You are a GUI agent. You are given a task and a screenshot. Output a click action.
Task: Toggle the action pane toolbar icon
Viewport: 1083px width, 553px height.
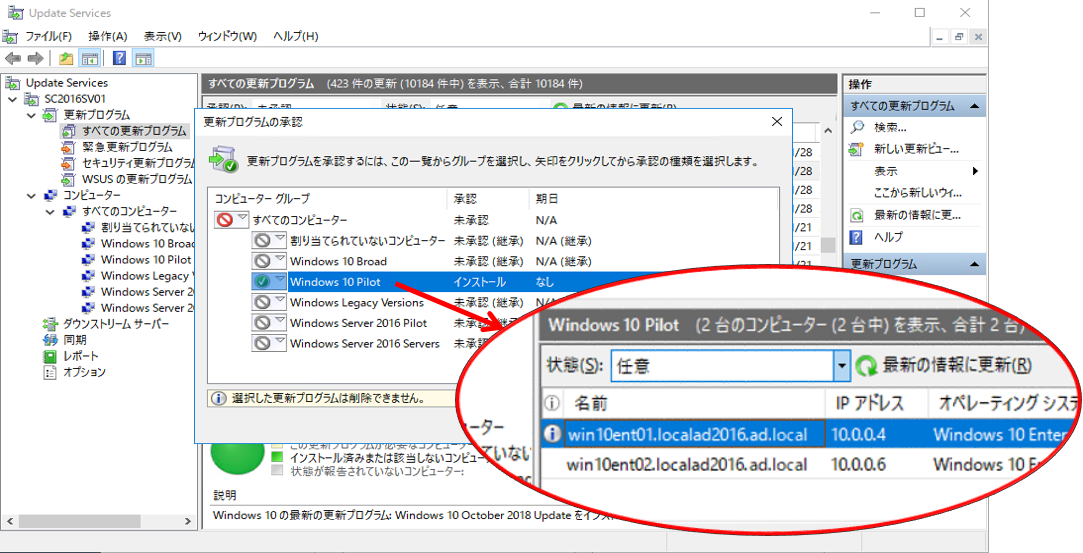pyautogui.click(x=143, y=59)
